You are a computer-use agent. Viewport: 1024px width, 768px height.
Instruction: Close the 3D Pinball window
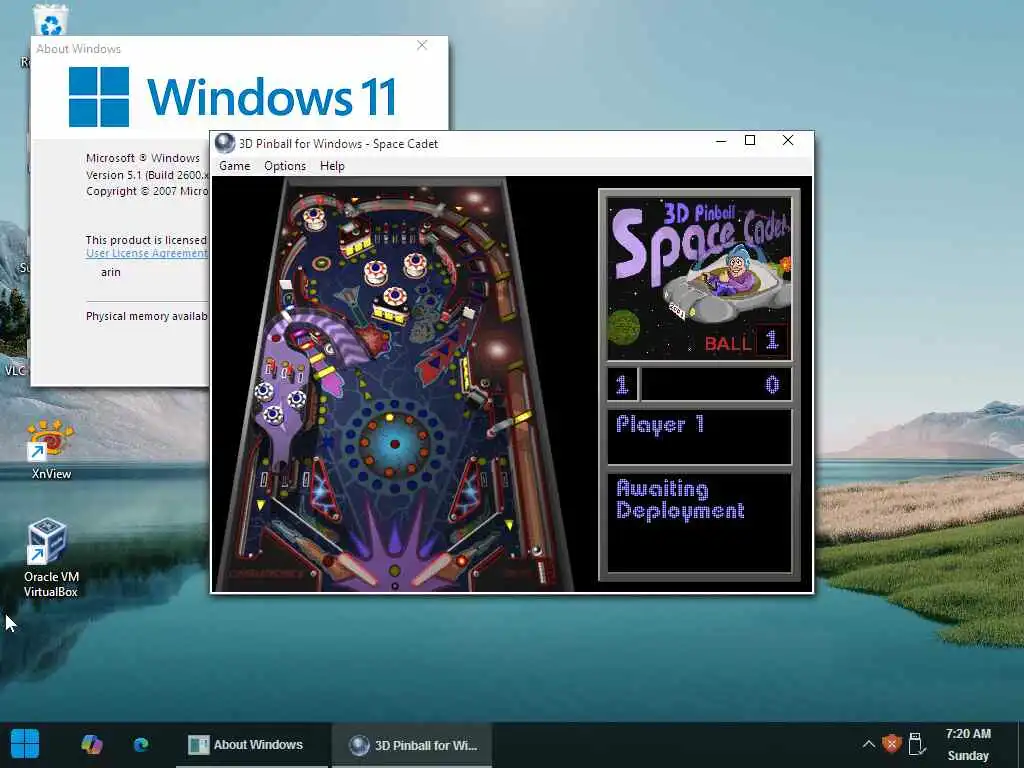coord(788,140)
